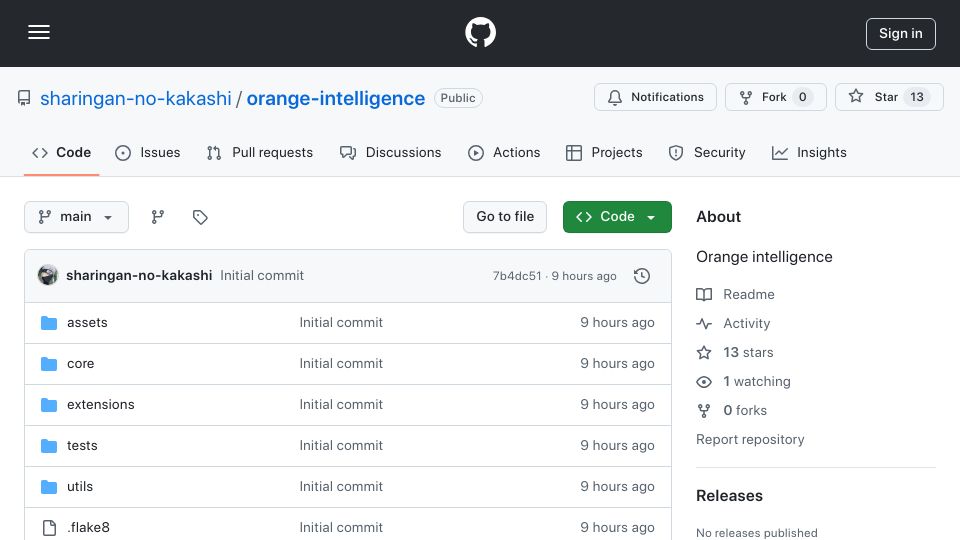Viewport: 960px width, 540px height.
Task: Click the utils folder icon
Action: 49,487
